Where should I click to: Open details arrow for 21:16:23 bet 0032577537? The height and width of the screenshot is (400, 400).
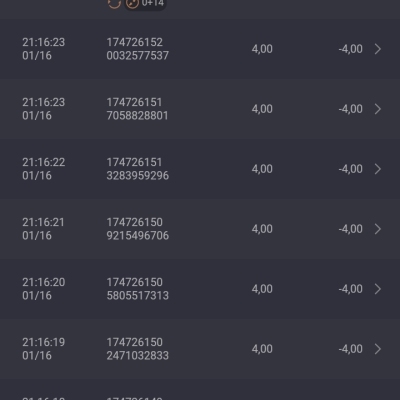tap(378, 49)
